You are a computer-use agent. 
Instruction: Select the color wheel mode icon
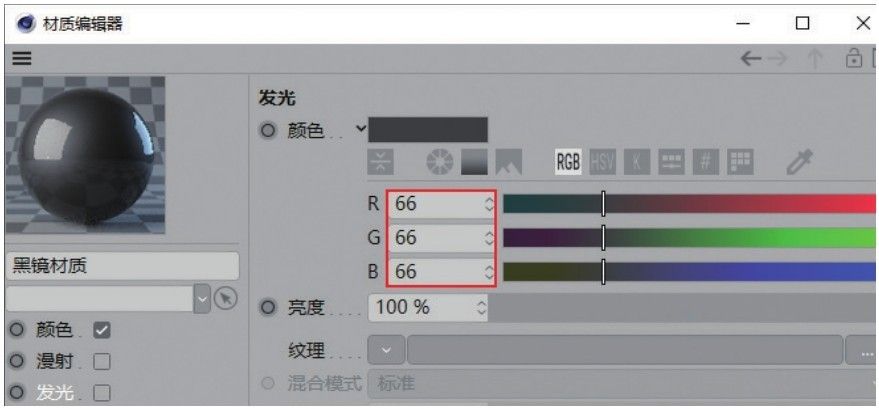pyautogui.click(x=440, y=162)
